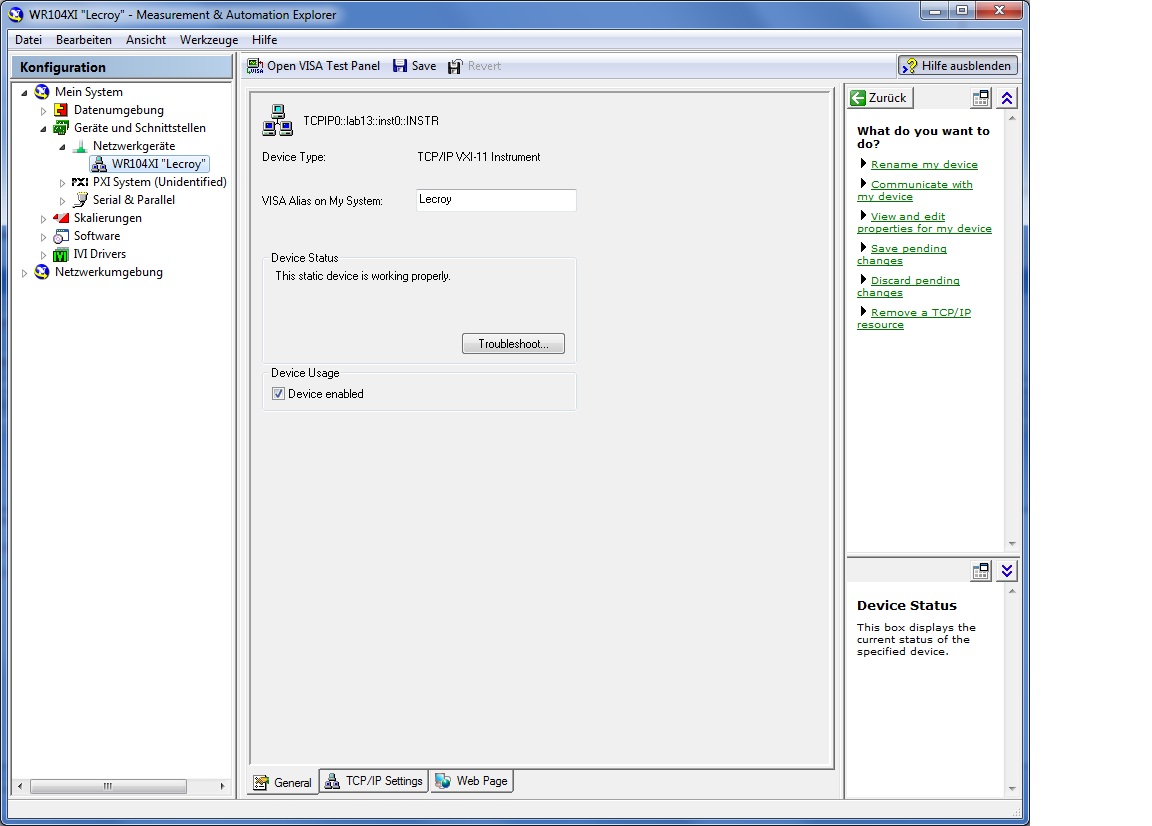Viewport: 1152px width, 826px height.
Task: Expand the Datenumgebung node
Action: point(43,111)
